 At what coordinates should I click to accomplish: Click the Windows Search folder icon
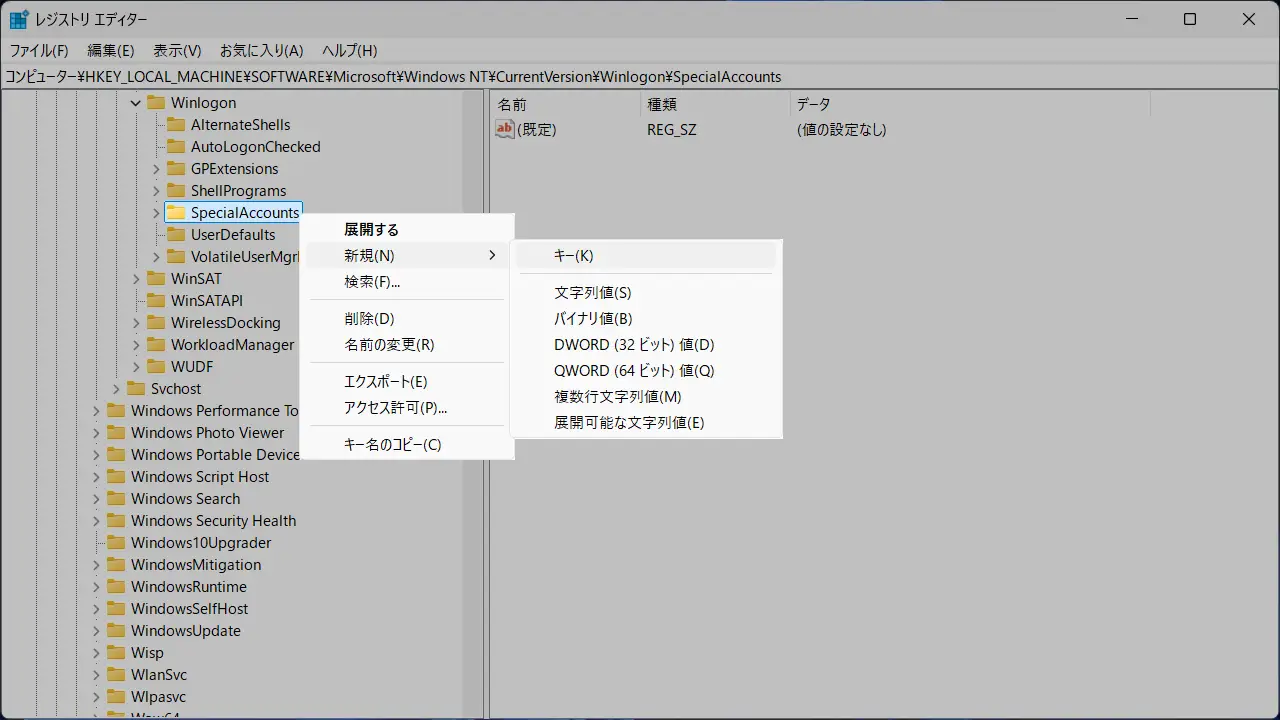click(x=116, y=499)
